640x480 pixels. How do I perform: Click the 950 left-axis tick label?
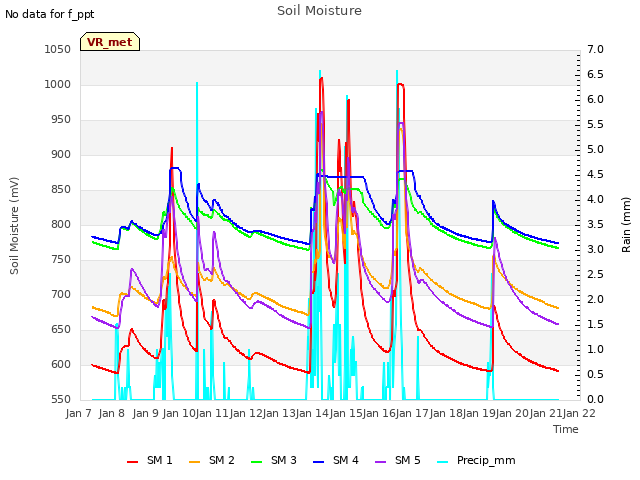click(61, 120)
